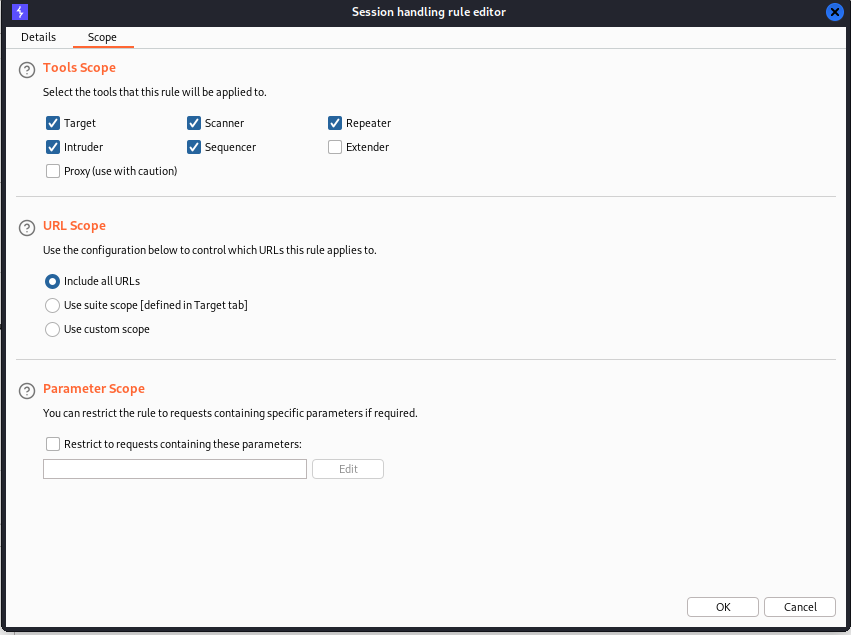This screenshot has height=635, width=851.
Task: Toggle off the Sequencer checkbox
Action: [x=194, y=147]
